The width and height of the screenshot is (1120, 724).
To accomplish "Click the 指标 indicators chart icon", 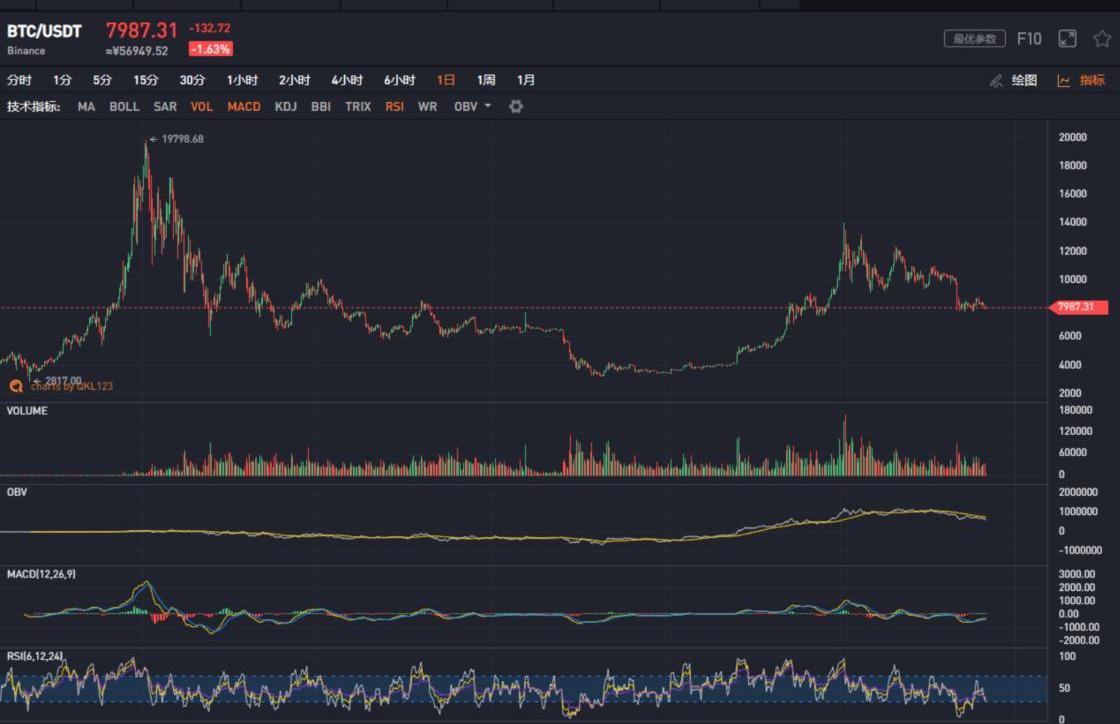I will pos(1064,80).
